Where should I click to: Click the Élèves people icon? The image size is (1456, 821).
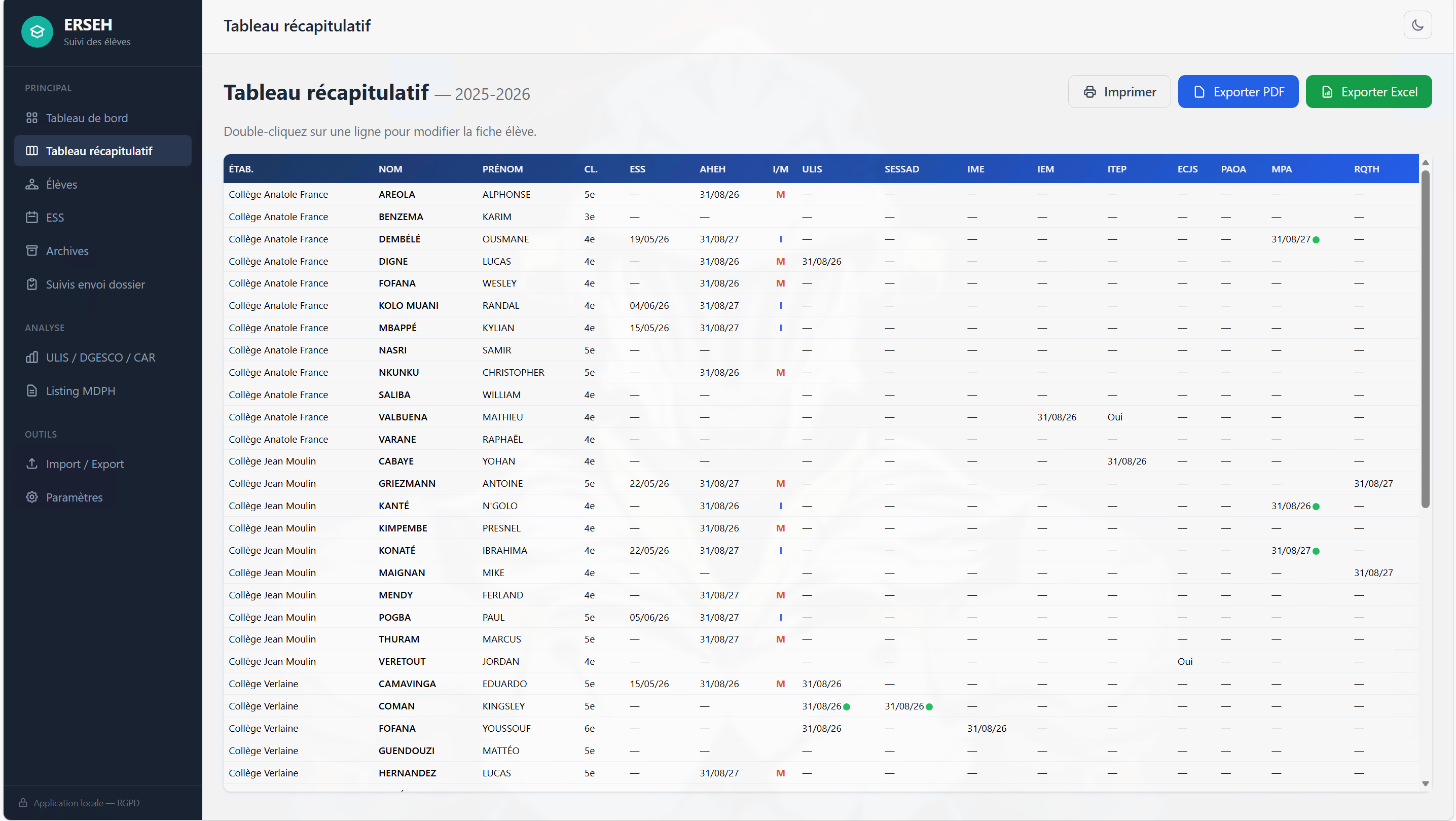(31, 184)
